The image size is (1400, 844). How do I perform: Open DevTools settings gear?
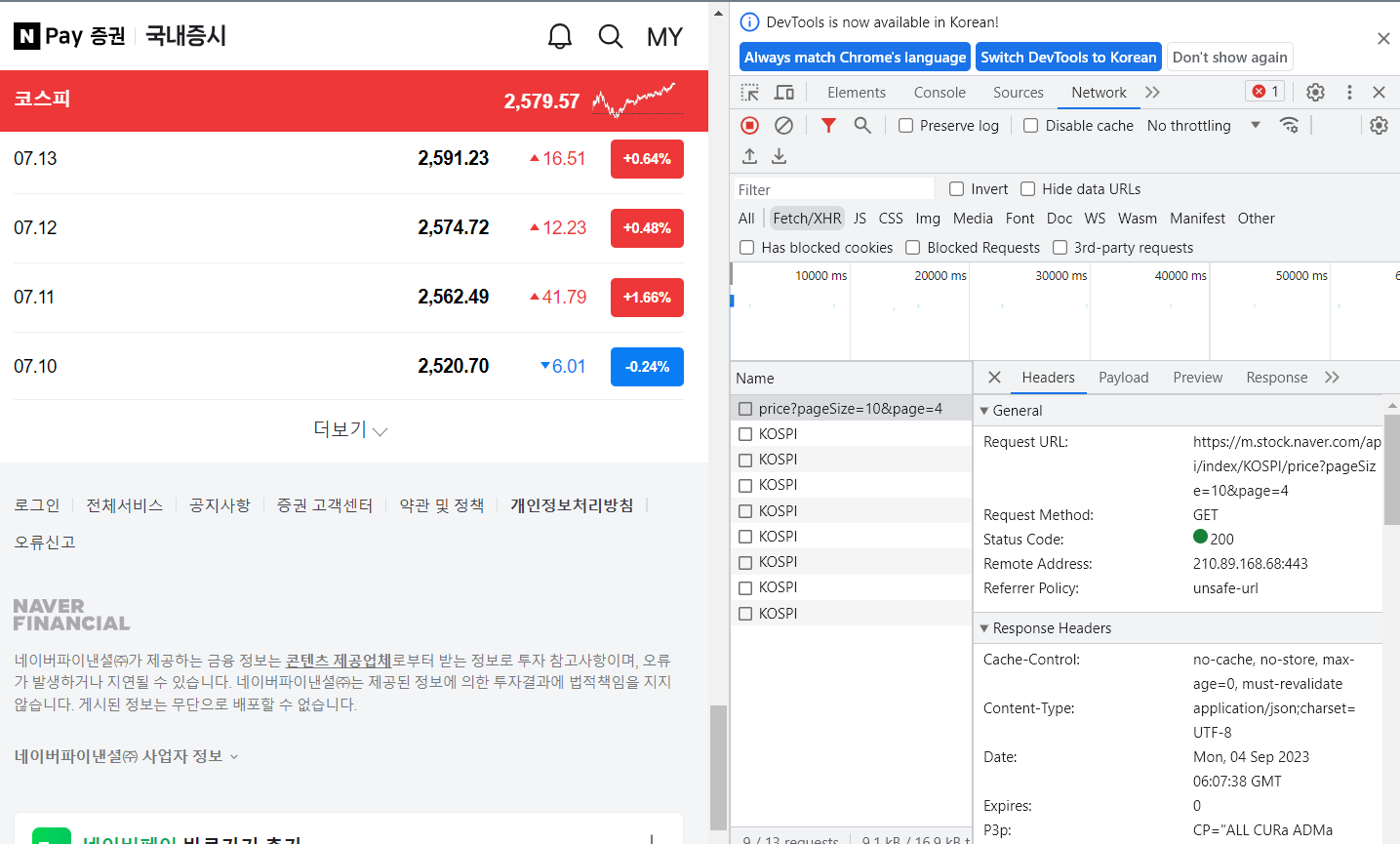(1315, 93)
